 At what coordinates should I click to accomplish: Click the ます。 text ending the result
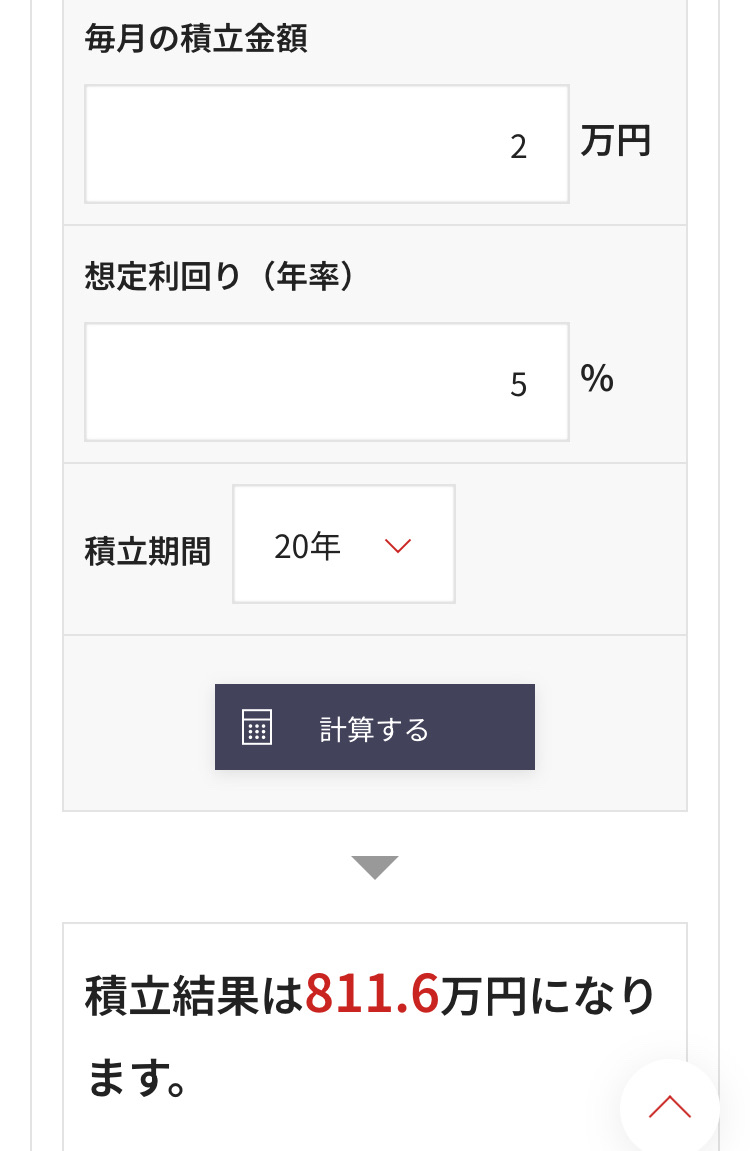137,1078
